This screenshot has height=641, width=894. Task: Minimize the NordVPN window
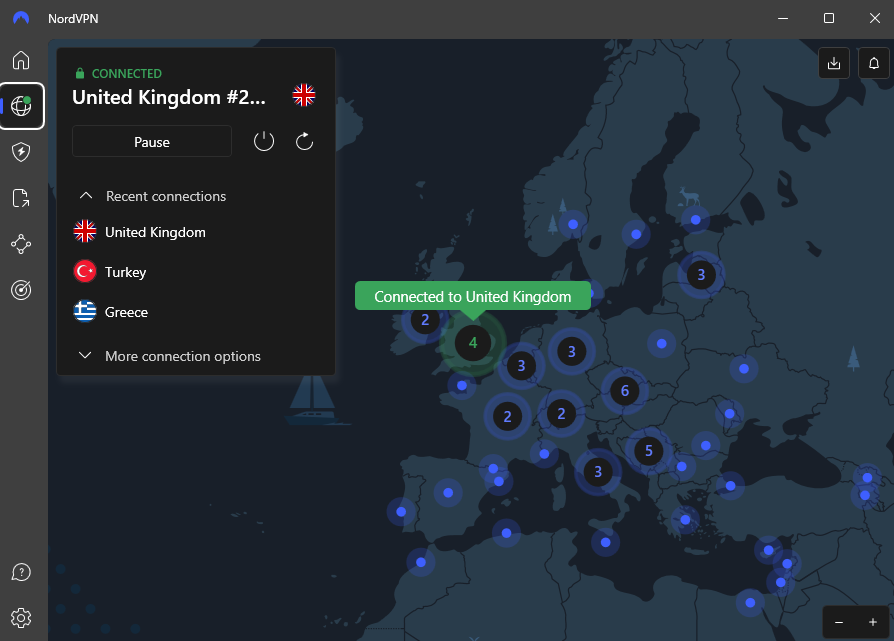click(783, 18)
